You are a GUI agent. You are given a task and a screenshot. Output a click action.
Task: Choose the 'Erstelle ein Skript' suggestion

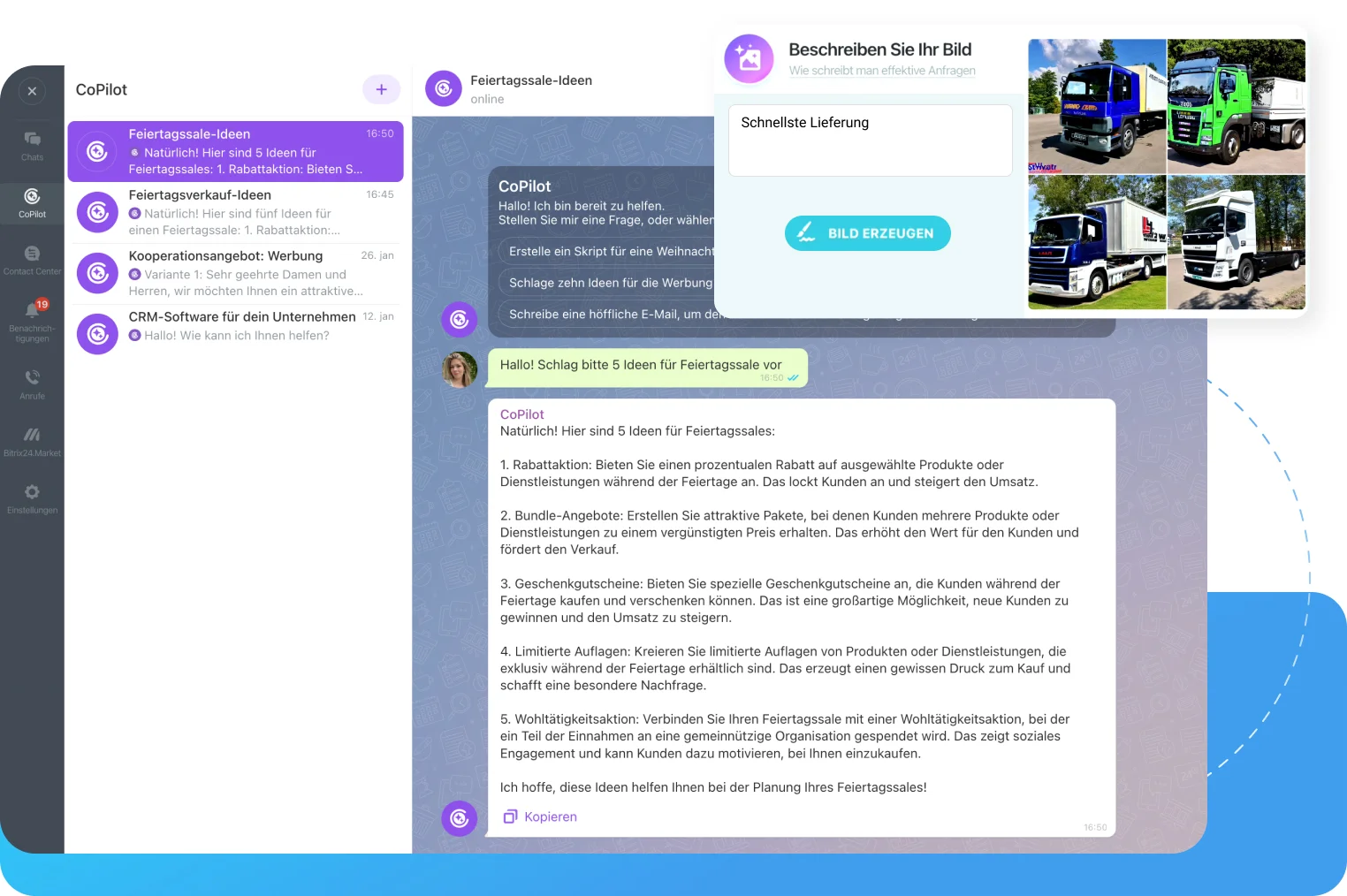[x=611, y=252]
